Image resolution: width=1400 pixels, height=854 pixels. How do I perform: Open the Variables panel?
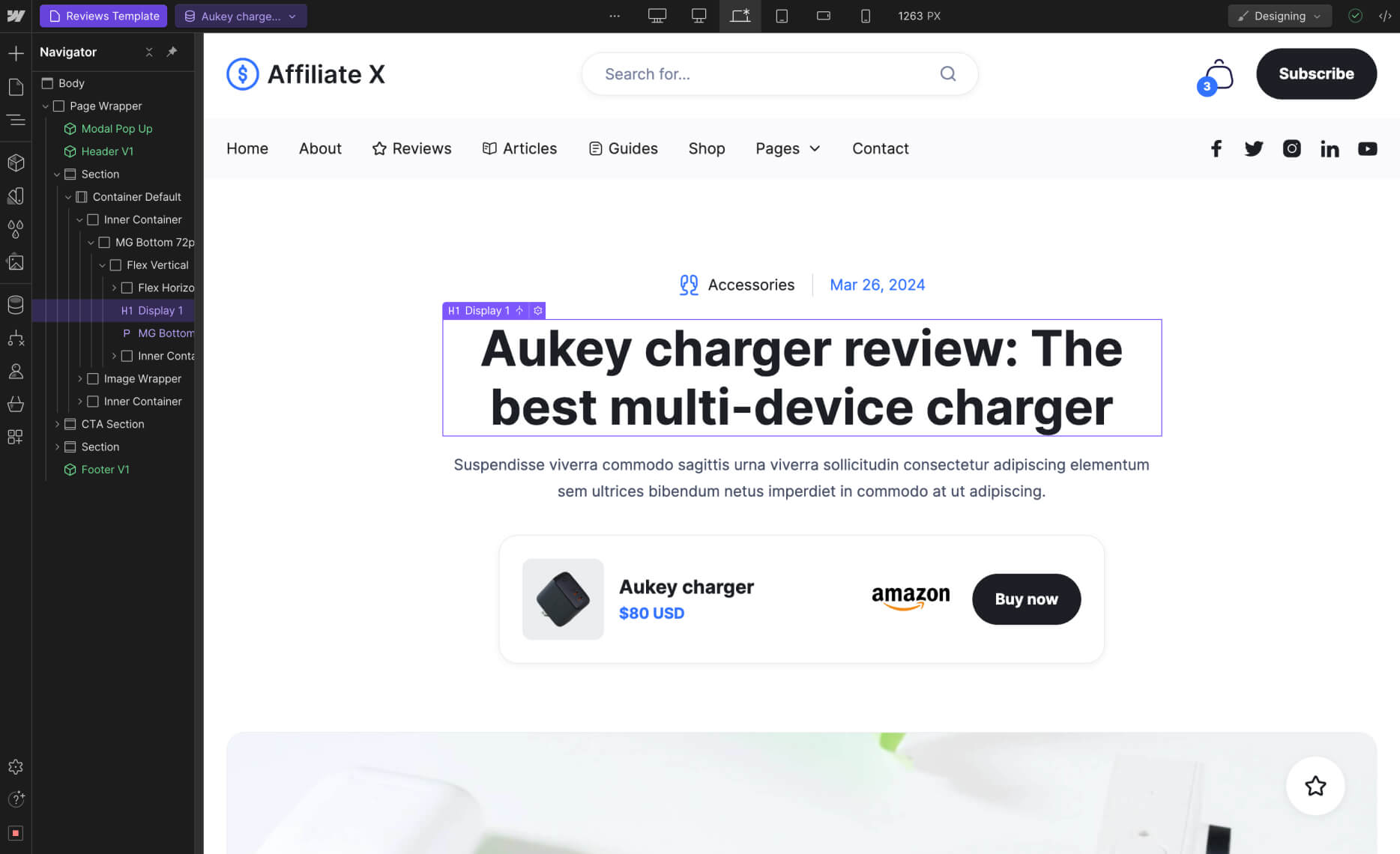pyautogui.click(x=16, y=229)
